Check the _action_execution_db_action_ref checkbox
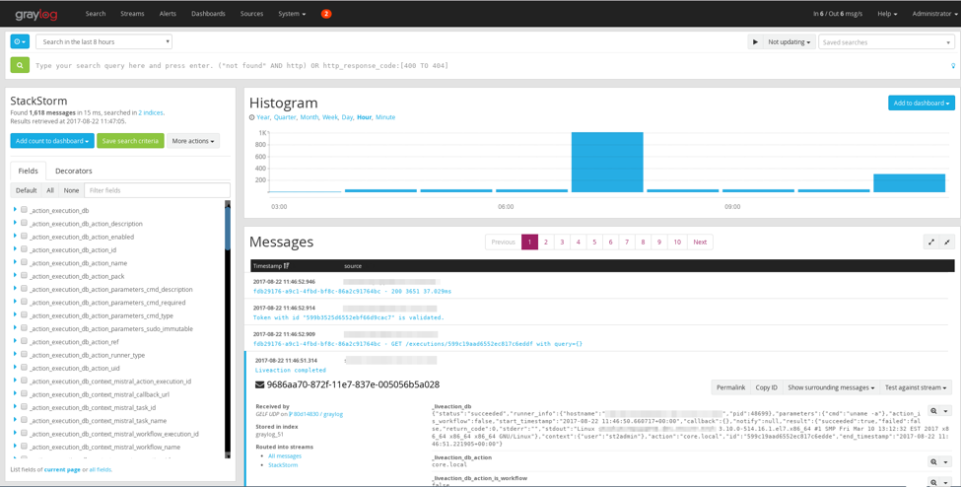The image size is (961, 487). pos(24,341)
